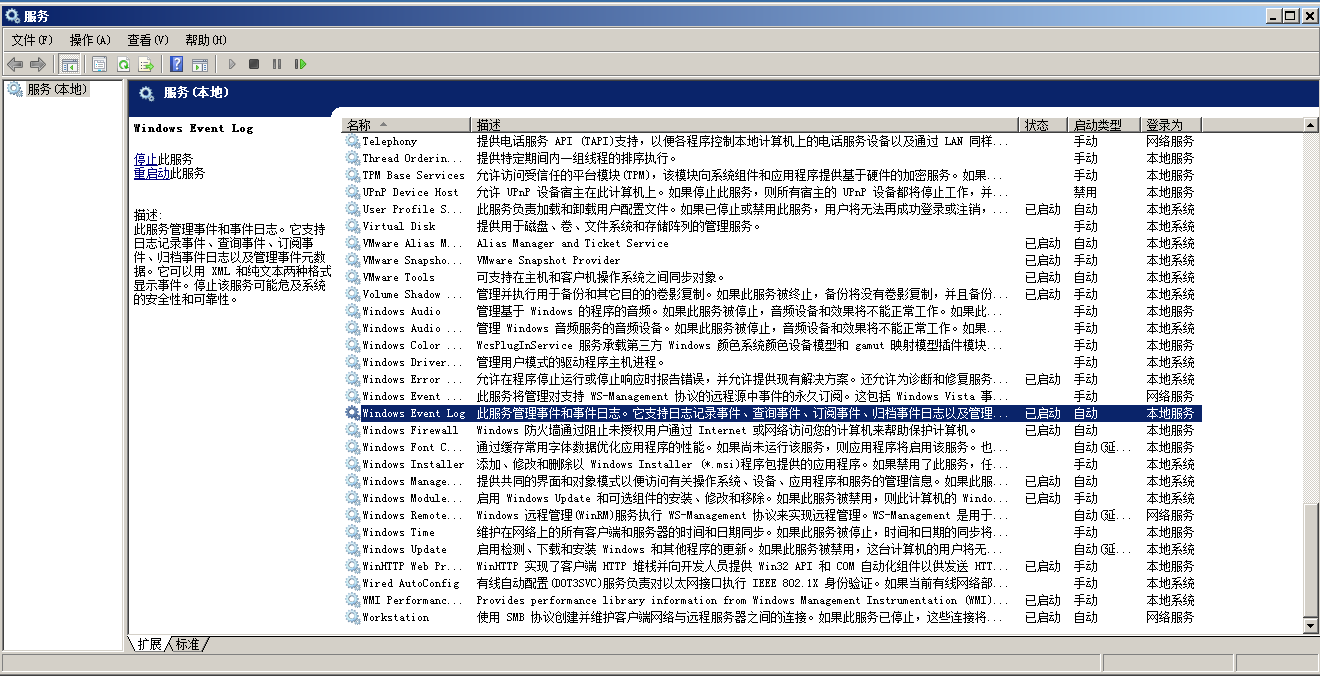Image resolution: width=1320 pixels, height=676 pixels.
Task: Sort by the 名称 column header
Action: click(406, 125)
